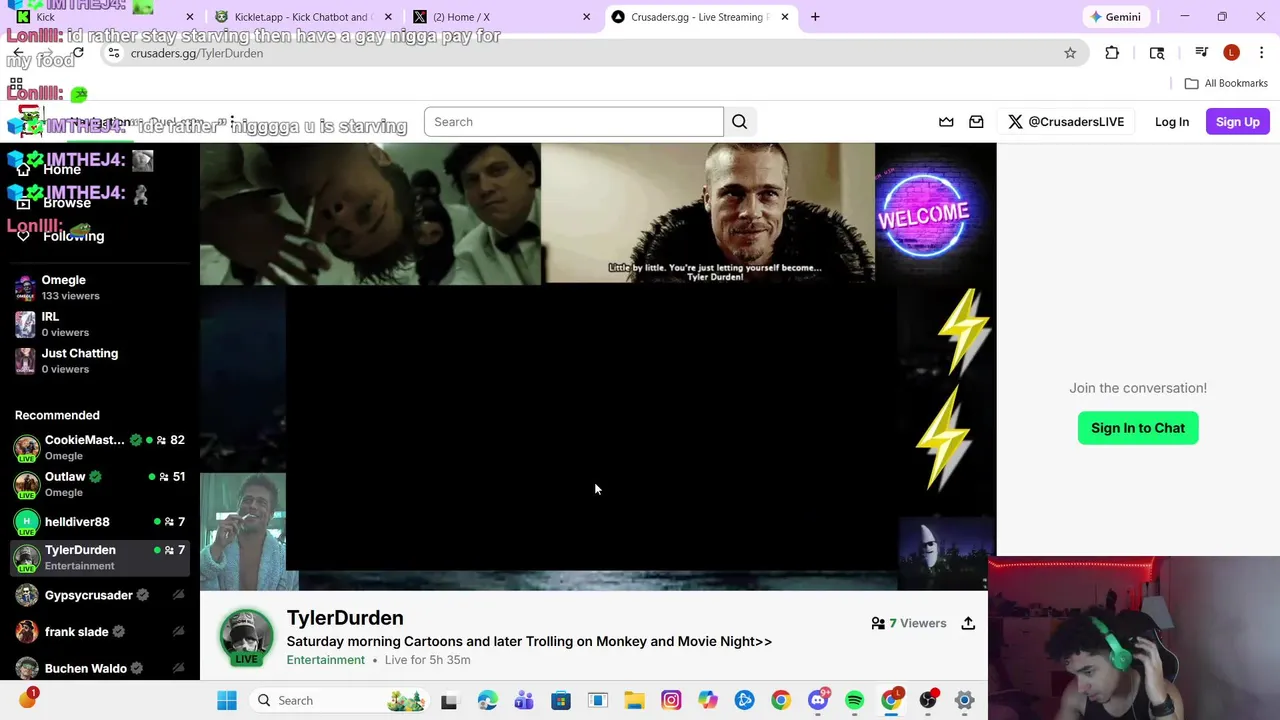Click the TylerDurden channel name heading
This screenshot has height=720, width=1280.
[345, 618]
